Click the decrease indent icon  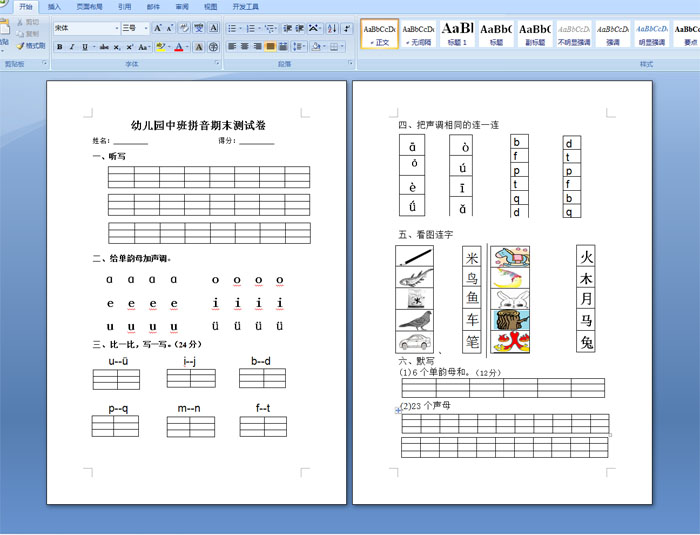[x=287, y=29]
